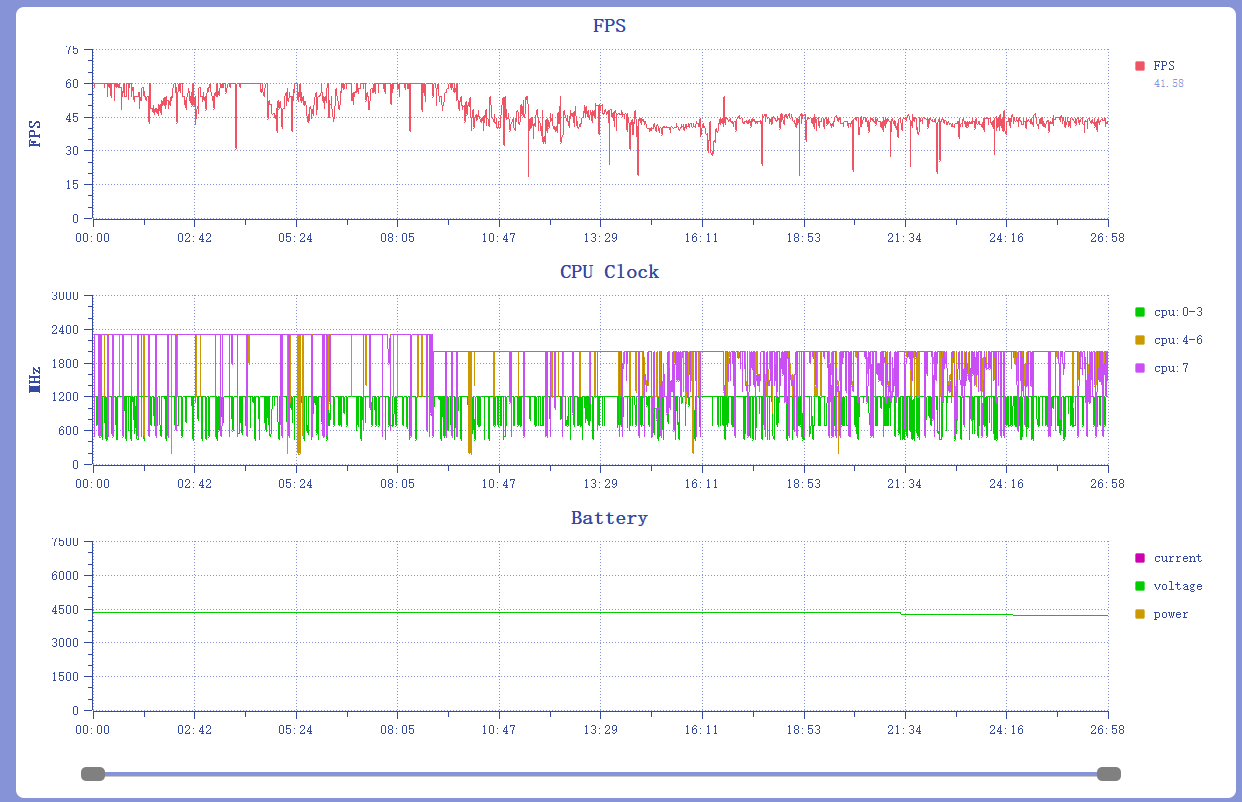Click the red FPS legend swatch
Viewport: 1242px width, 802px height.
click(1140, 66)
